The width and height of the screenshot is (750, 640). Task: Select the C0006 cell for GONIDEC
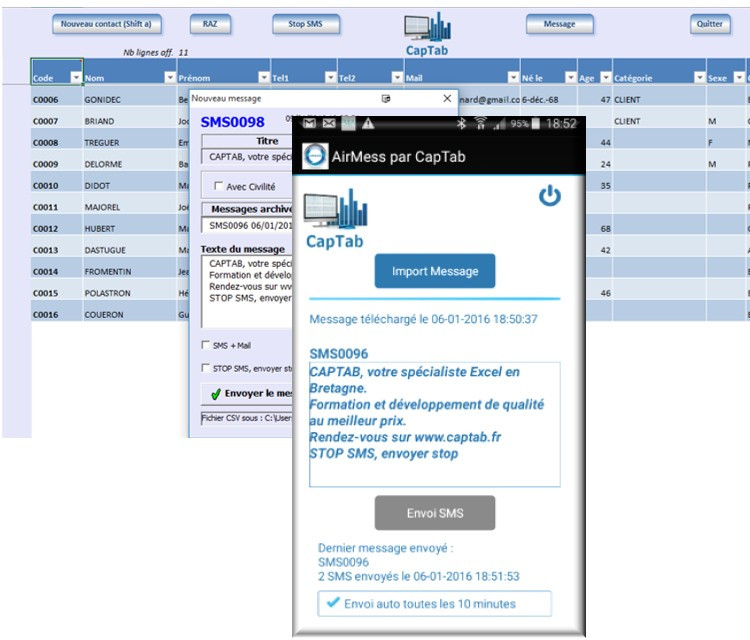coord(56,100)
